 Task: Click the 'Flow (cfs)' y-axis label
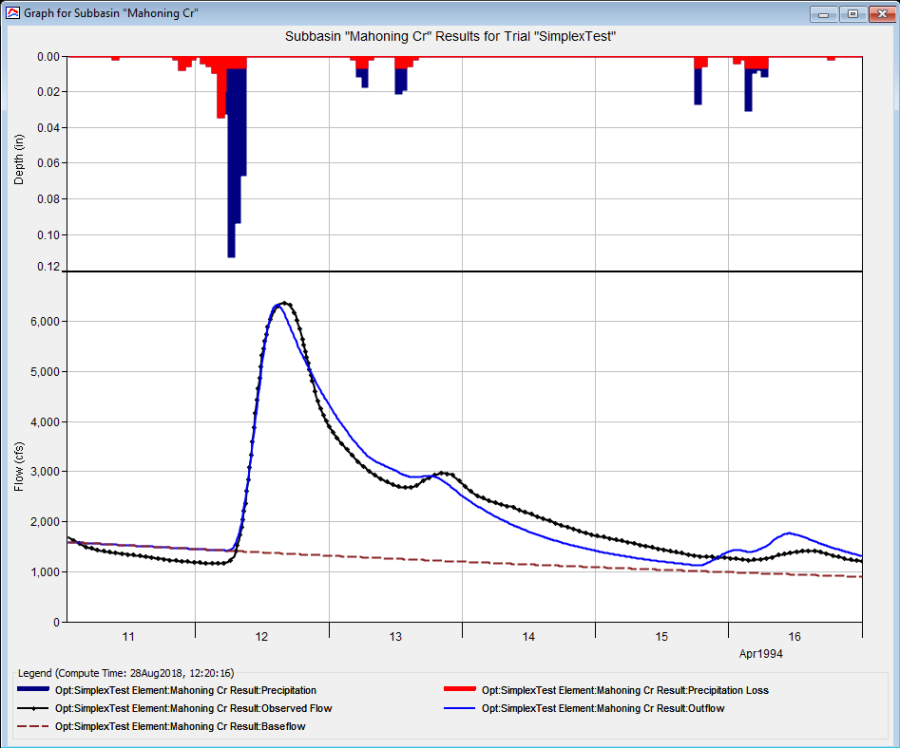(19, 467)
